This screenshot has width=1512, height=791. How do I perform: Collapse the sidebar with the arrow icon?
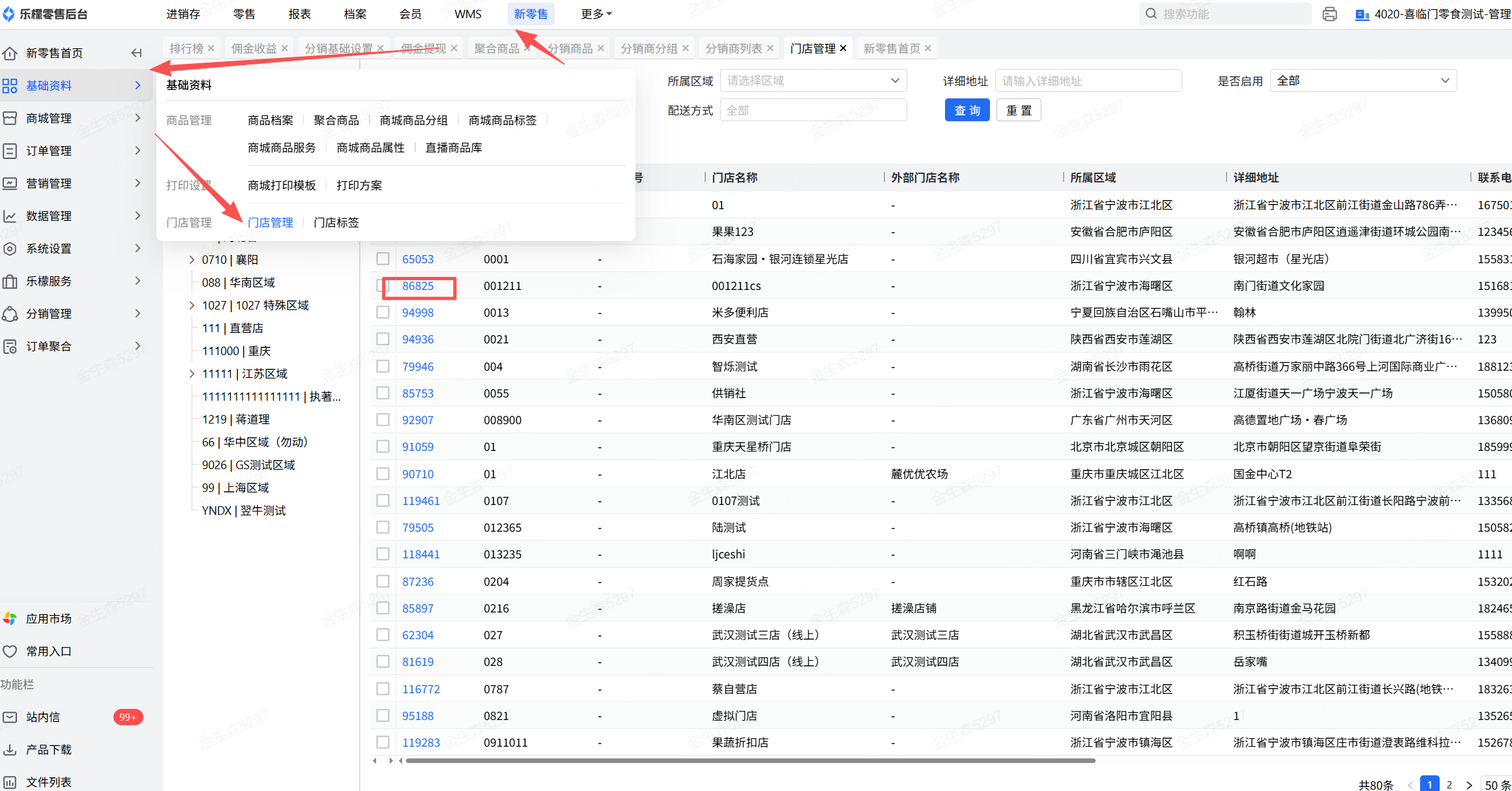click(136, 53)
